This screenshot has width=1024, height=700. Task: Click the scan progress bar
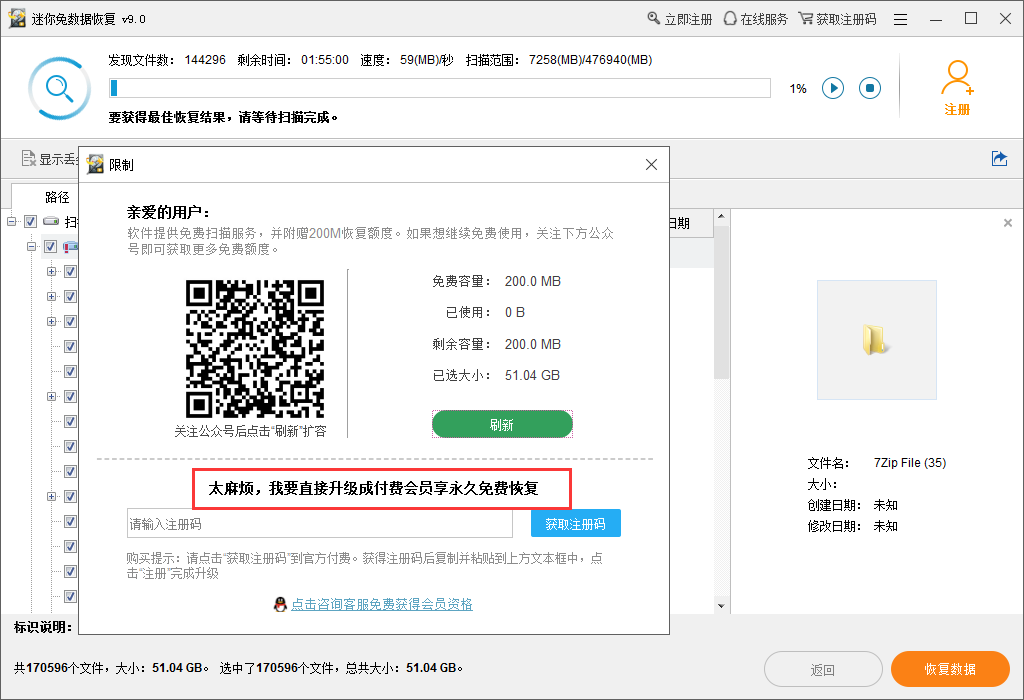click(x=440, y=88)
